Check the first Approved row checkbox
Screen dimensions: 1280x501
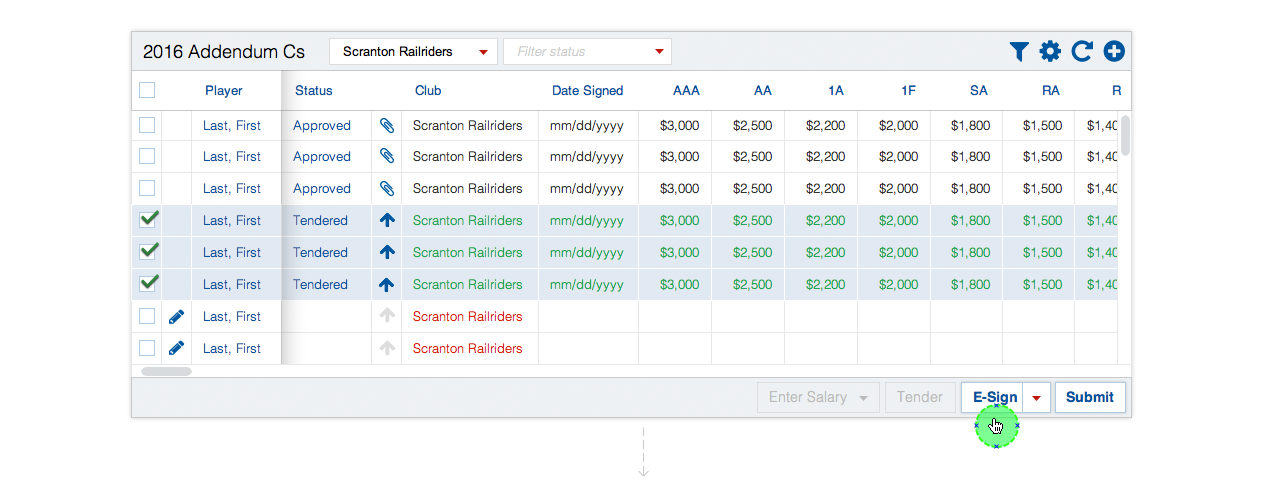point(147,125)
